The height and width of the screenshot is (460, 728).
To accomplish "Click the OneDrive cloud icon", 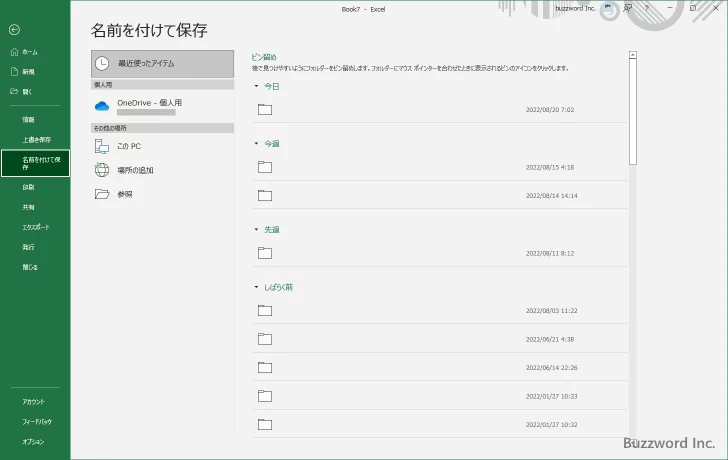I will click(102, 106).
